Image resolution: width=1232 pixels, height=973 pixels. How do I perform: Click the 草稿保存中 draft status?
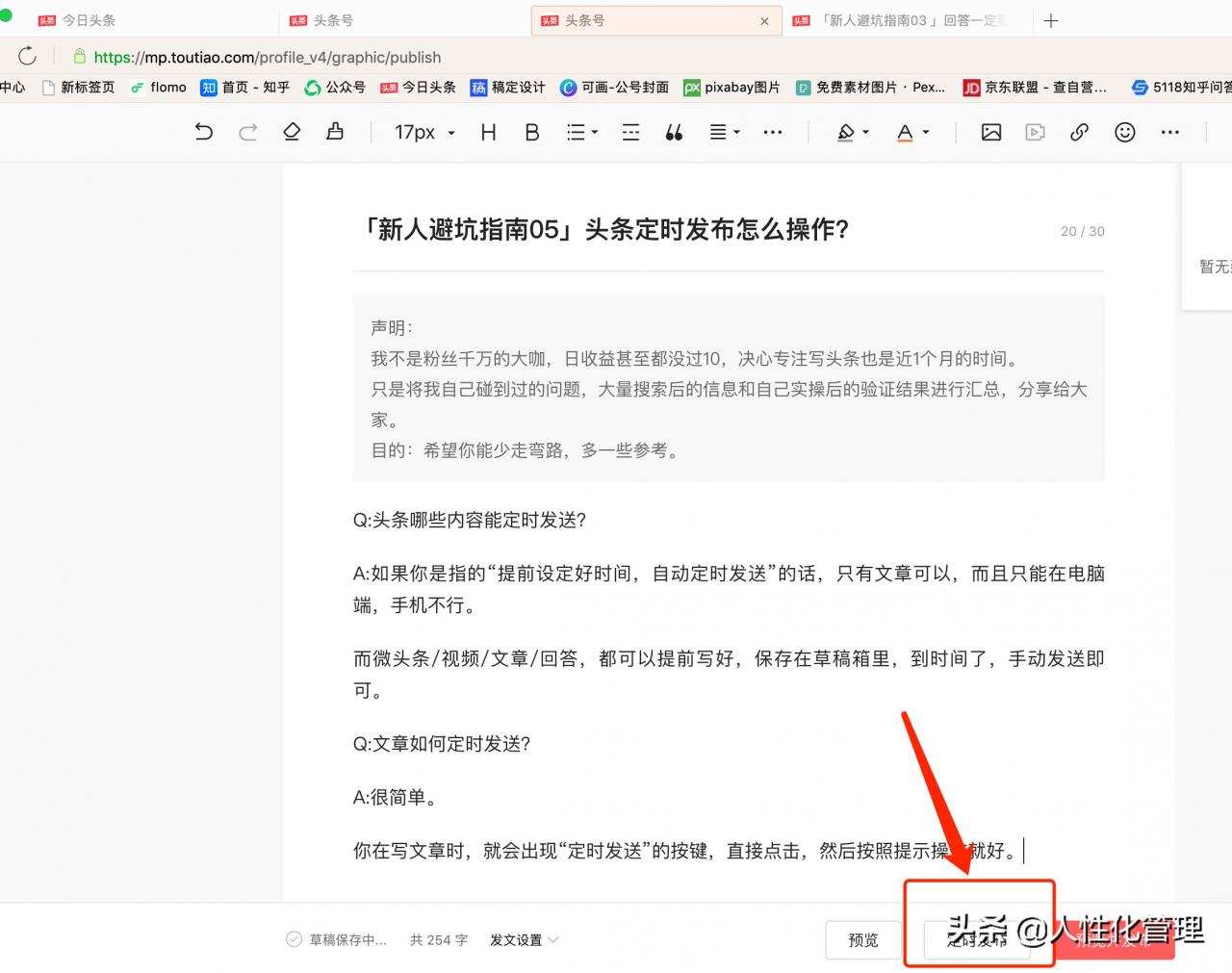tap(337, 939)
